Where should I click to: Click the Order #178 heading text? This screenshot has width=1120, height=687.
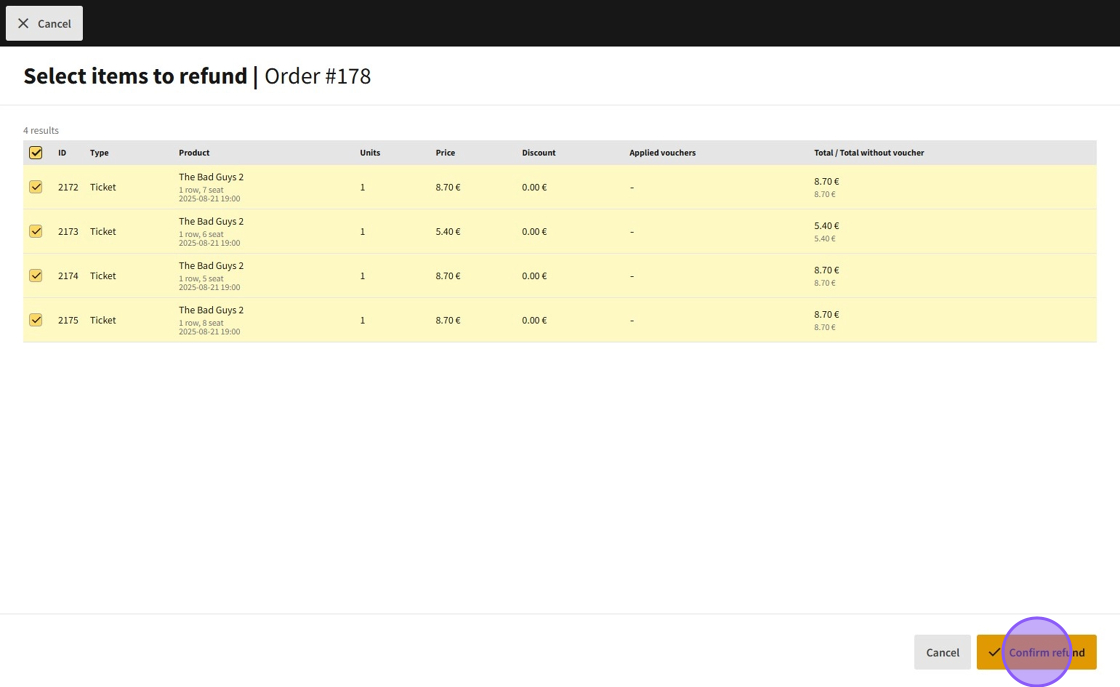[x=318, y=76]
